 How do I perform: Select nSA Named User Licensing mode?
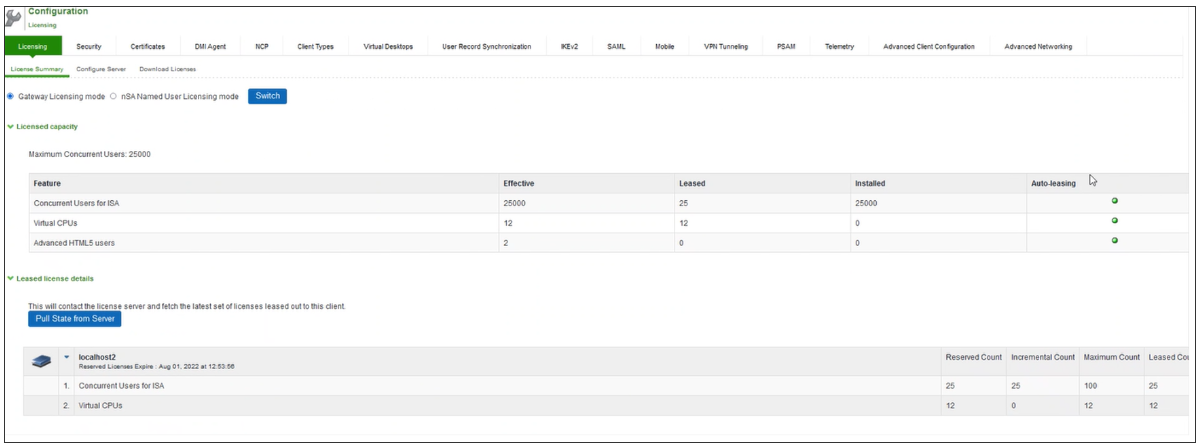coord(113,96)
